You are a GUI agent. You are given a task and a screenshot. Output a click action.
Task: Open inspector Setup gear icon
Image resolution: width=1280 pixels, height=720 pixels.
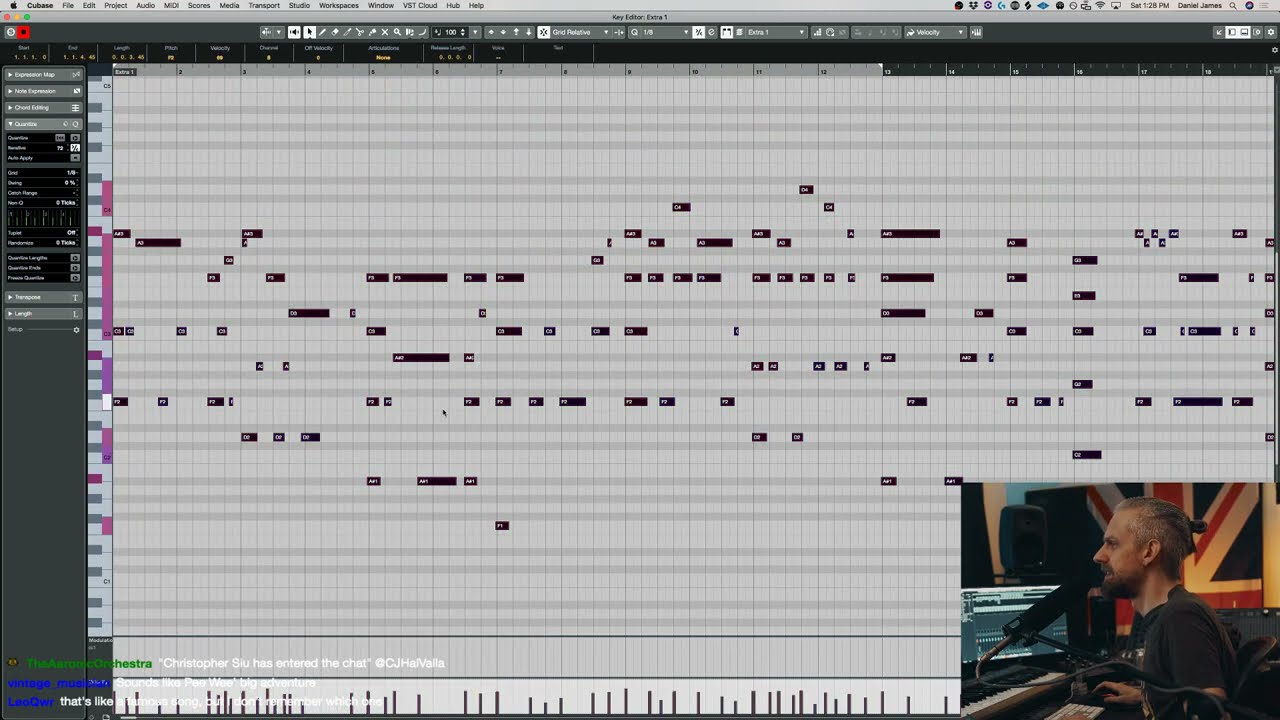pyautogui.click(x=76, y=329)
